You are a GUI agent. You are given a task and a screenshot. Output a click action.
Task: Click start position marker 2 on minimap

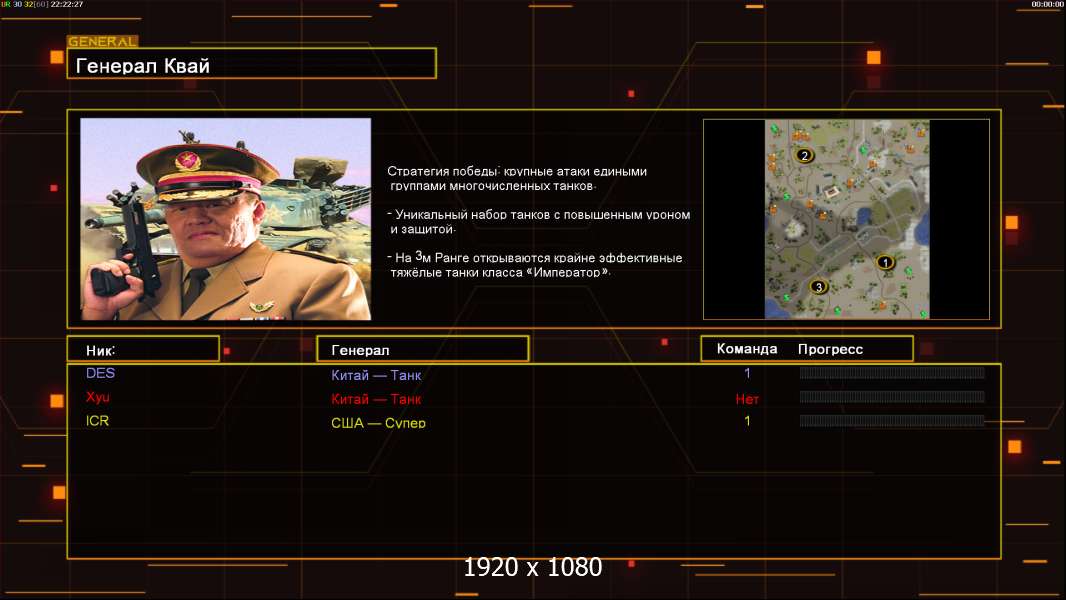tap(804, 156)
